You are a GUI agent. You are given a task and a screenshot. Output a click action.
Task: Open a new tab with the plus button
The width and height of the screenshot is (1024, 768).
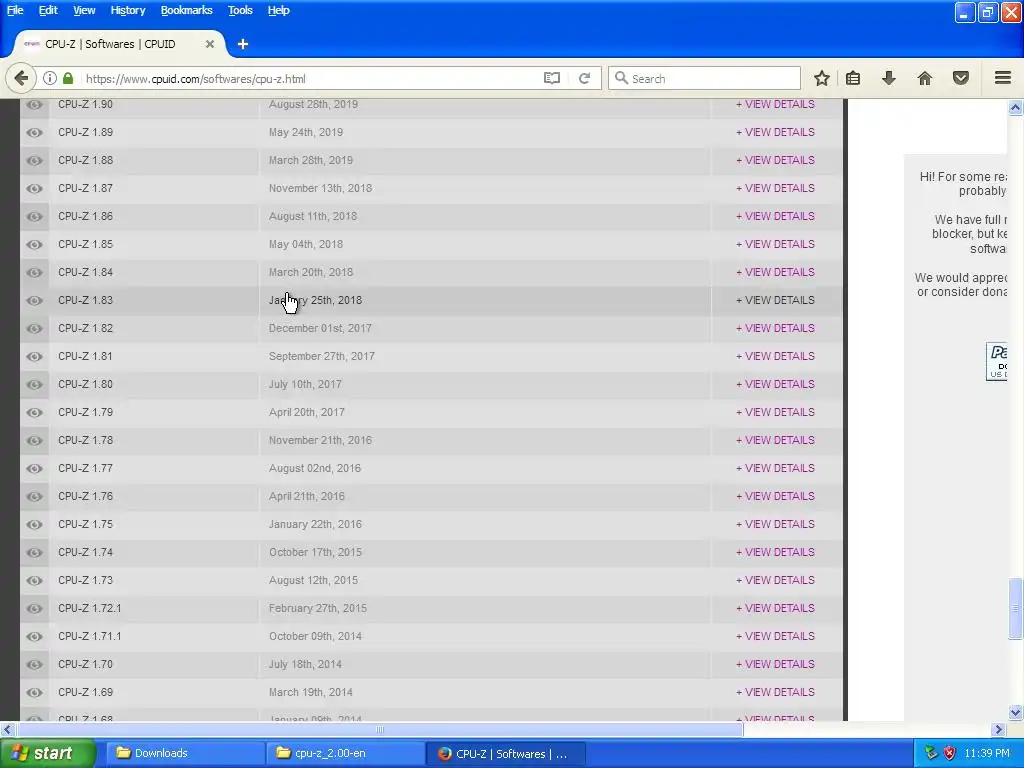pos(243,44)
